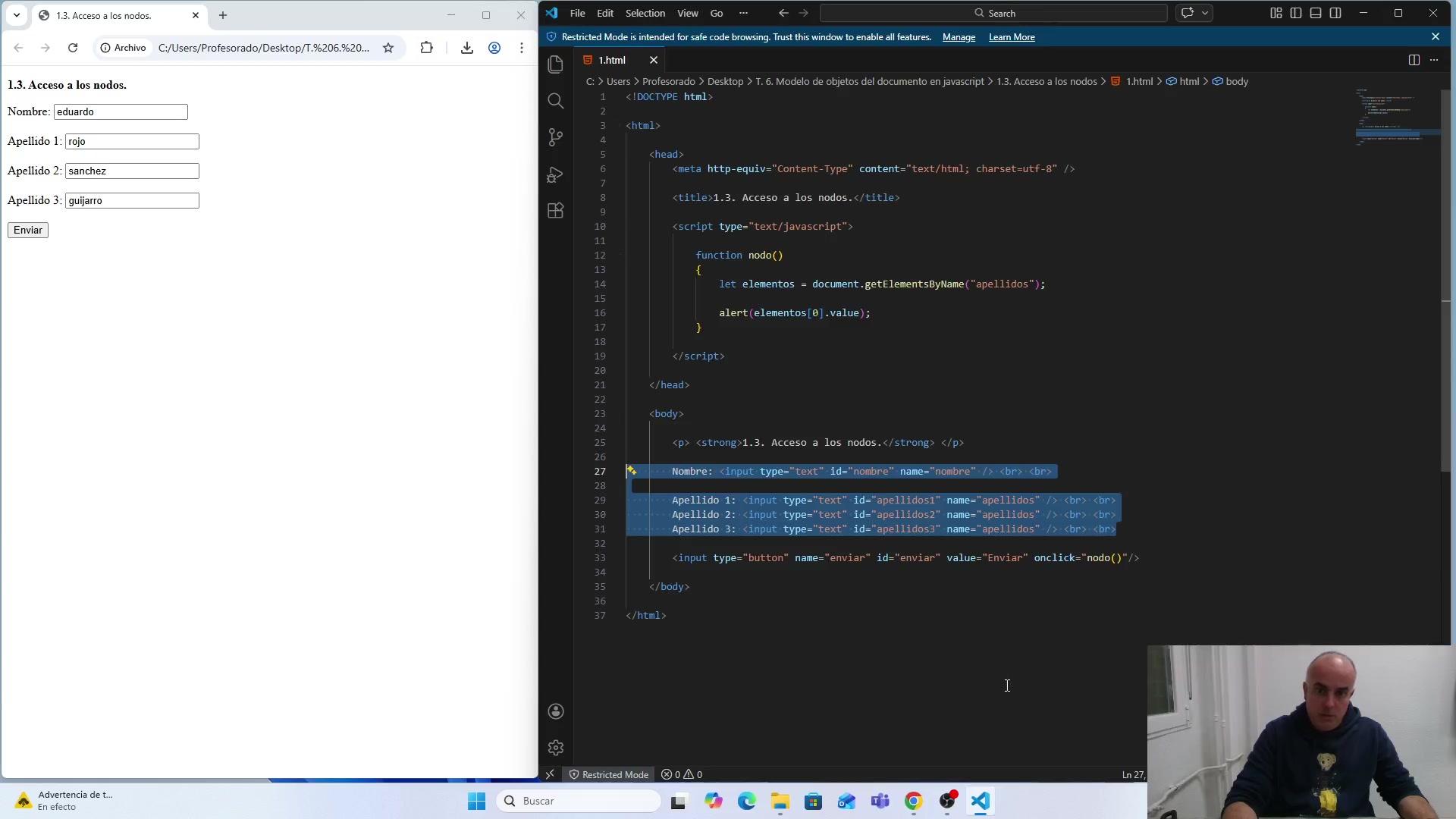The height and width of the screenshot is (819, 1456).
Task: Open Outlook from the taskbar
Action: (847, 801)
